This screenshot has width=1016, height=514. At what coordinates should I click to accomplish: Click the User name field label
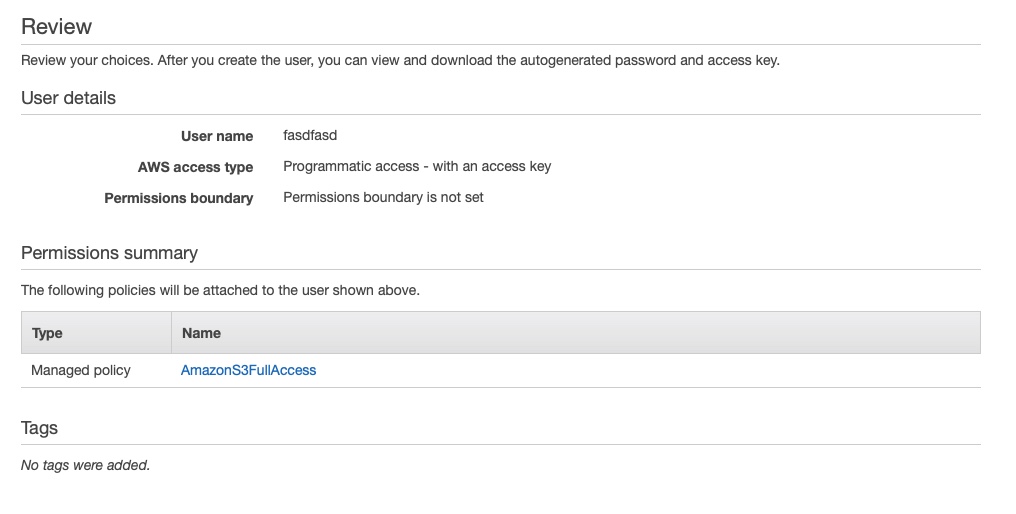[x=216, y=136]
